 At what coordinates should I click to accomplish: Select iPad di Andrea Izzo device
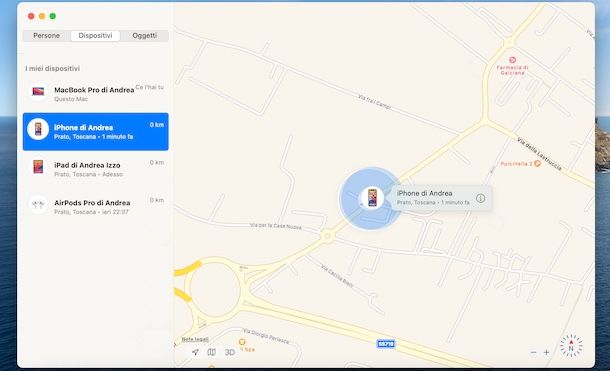pyautogui.click(x=96, y=169)
